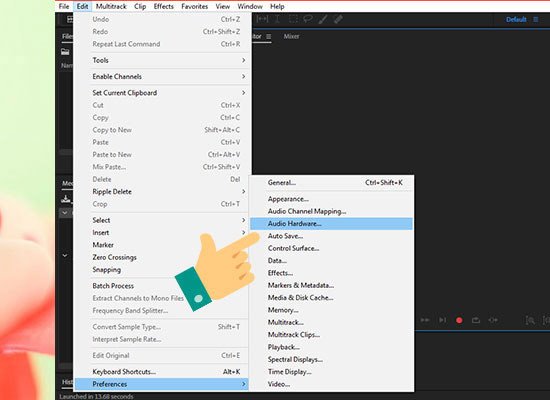
Task: Open the File menu
Action: 64,6
